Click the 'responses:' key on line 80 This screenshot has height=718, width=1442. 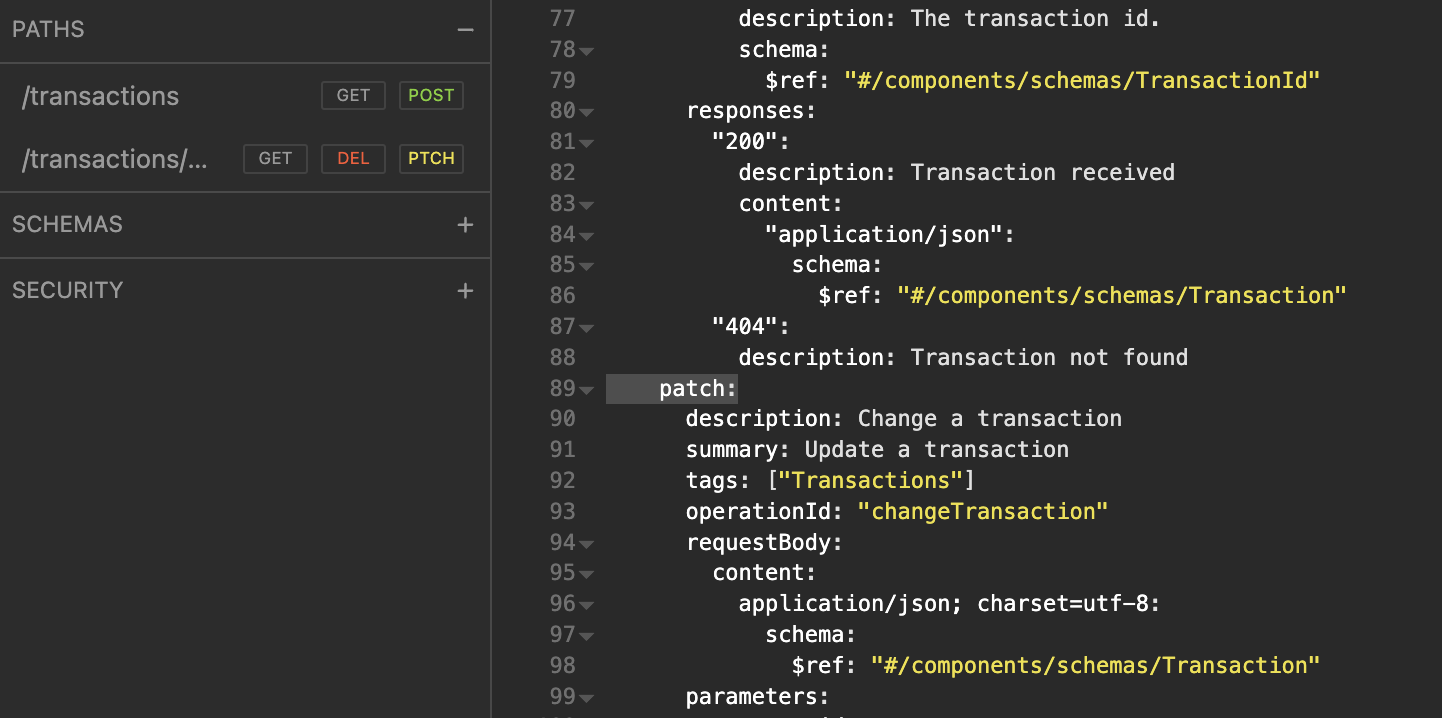tap(751, 110)
